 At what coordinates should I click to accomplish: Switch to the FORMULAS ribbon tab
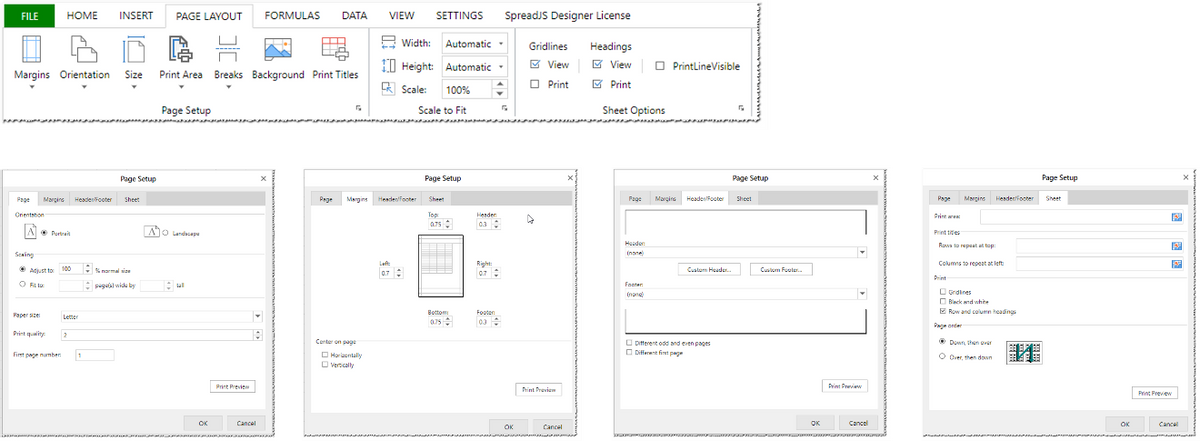[293, 16]
